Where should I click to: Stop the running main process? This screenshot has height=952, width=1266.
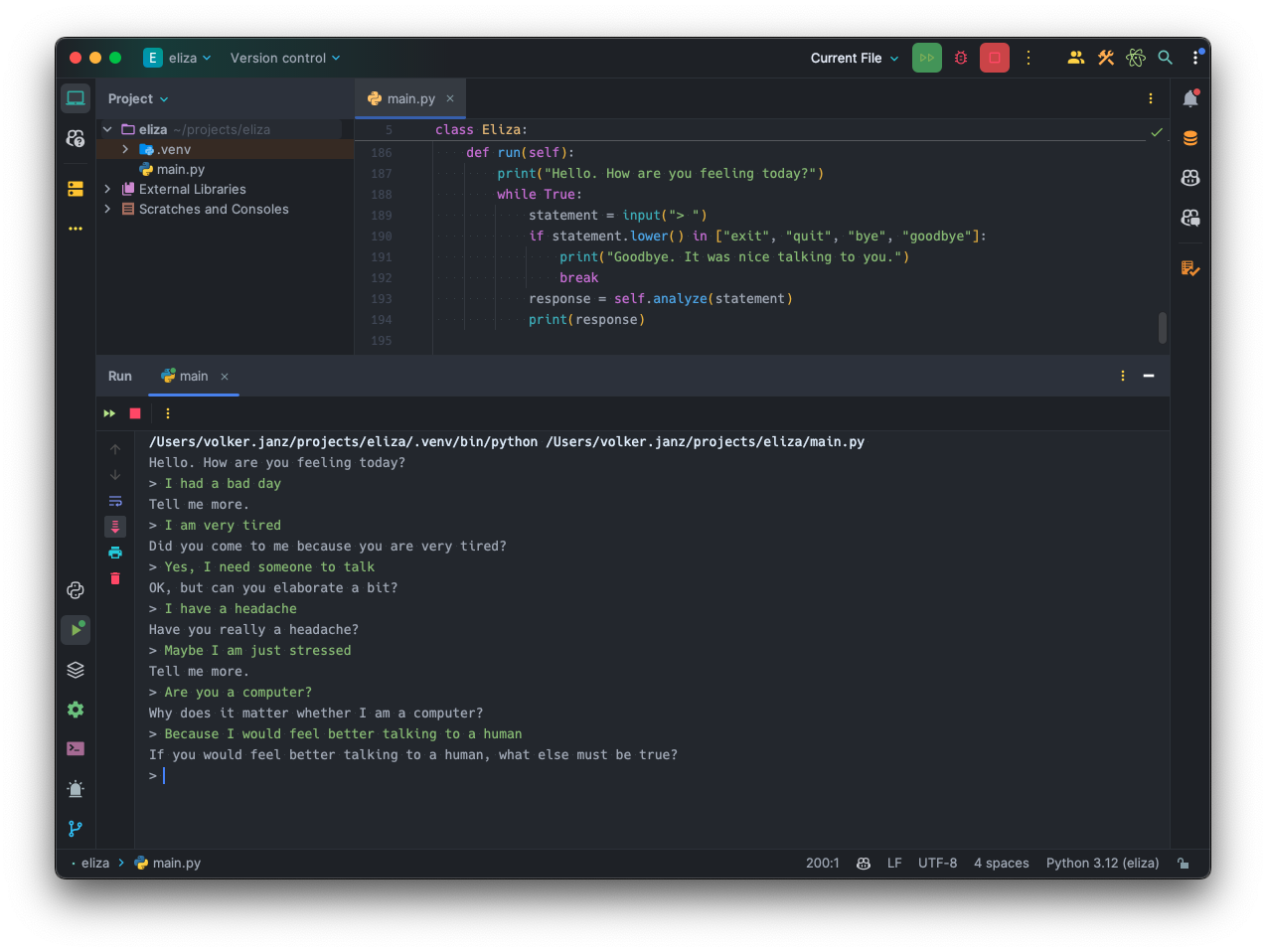994,58
